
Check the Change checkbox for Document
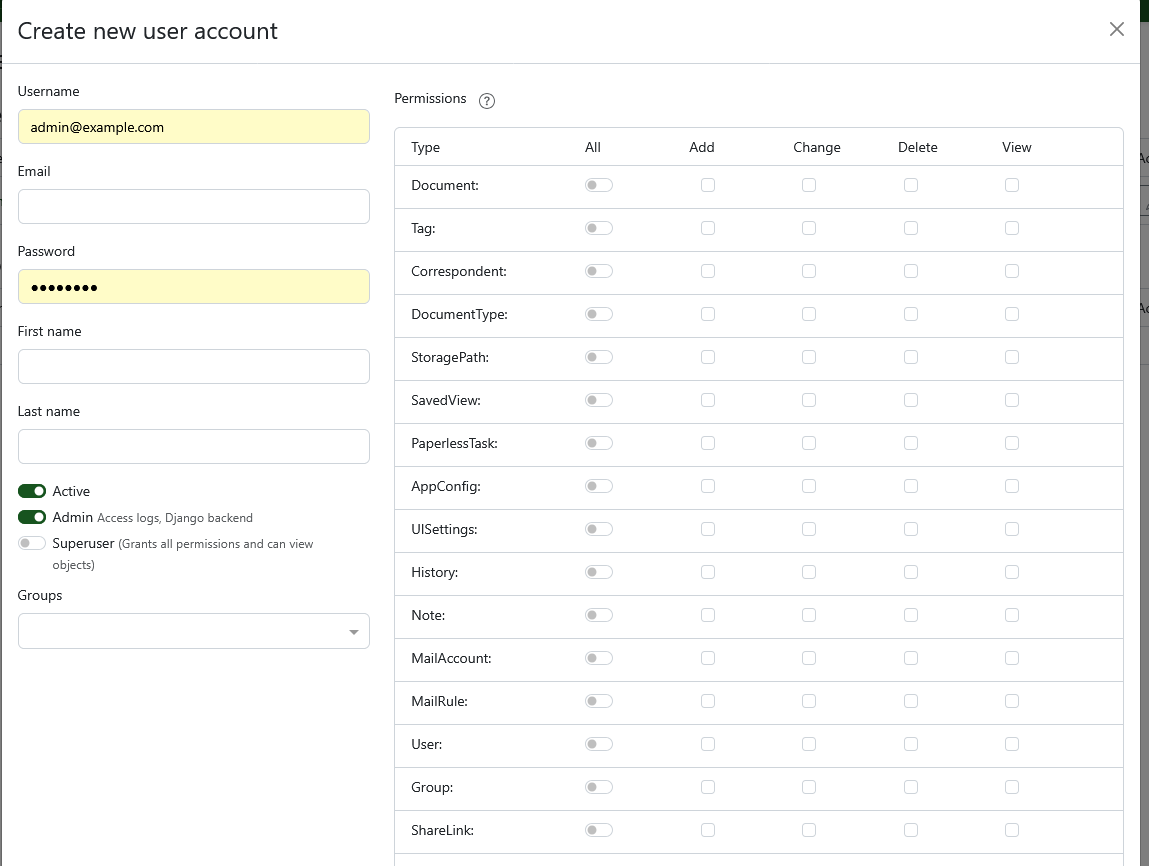click(809, 185)
